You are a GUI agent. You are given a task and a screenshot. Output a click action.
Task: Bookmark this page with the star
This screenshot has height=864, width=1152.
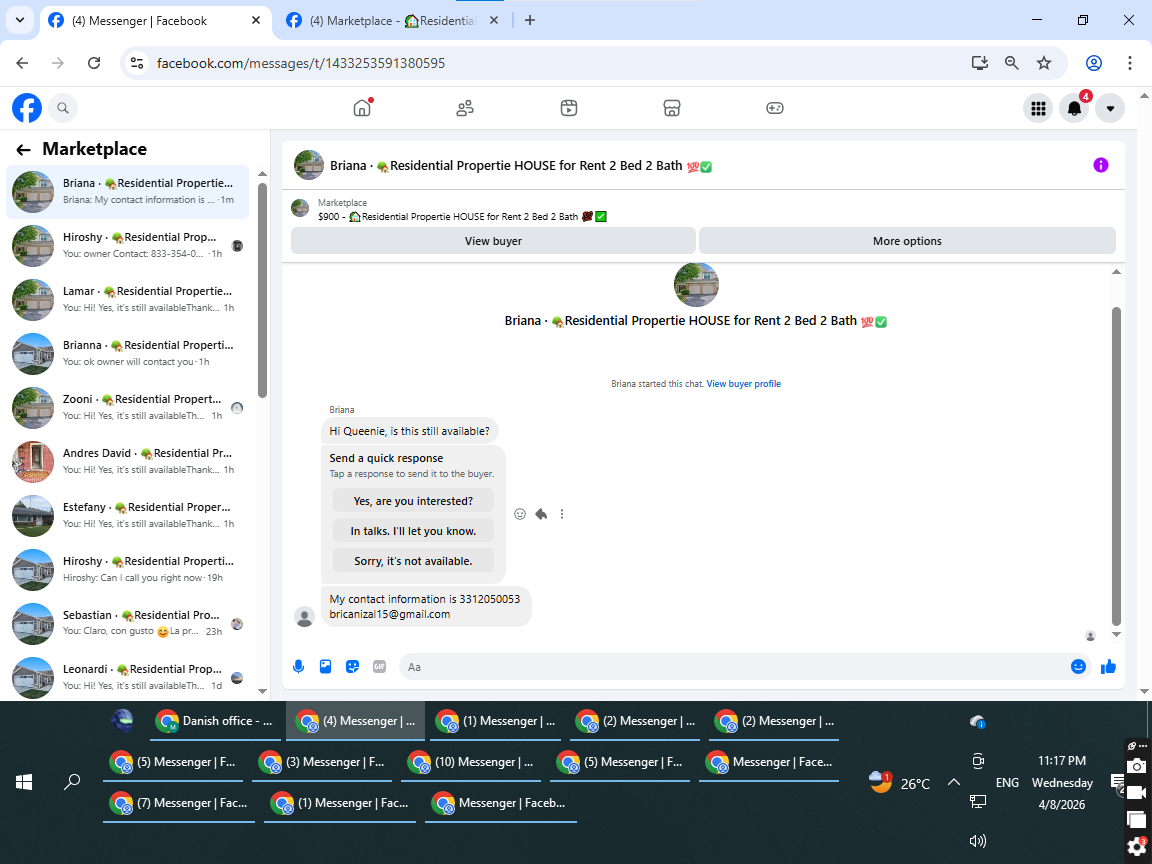tap(1044, 63)
